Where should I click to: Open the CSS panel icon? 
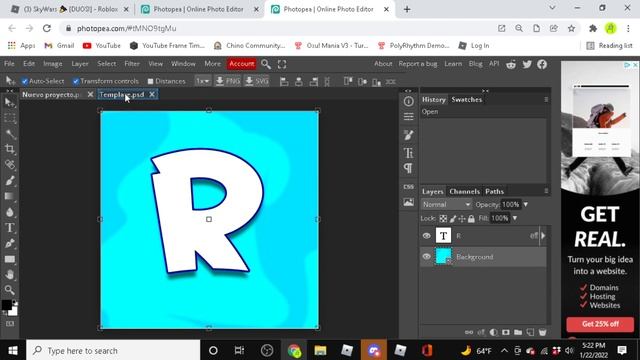pos(409,187)
